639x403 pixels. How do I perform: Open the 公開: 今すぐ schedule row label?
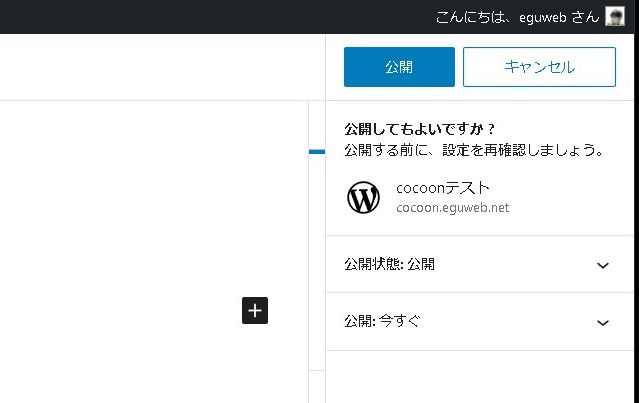382,322
